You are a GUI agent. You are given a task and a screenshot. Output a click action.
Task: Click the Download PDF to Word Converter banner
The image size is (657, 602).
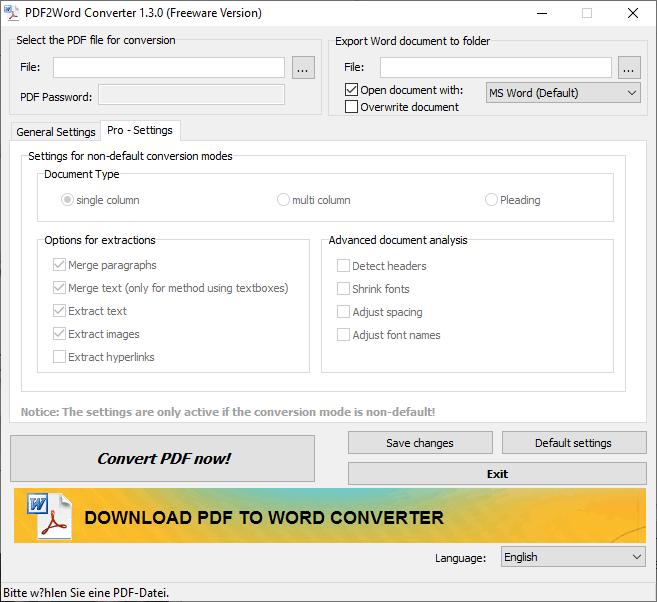pos(329,516)
